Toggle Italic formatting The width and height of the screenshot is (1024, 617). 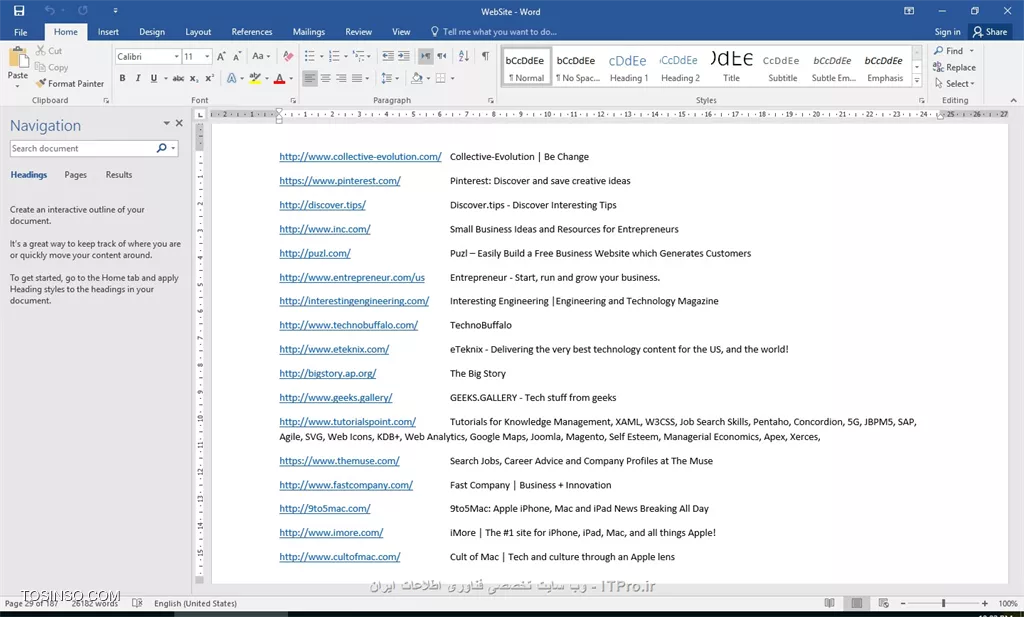(x=138, y=78)
